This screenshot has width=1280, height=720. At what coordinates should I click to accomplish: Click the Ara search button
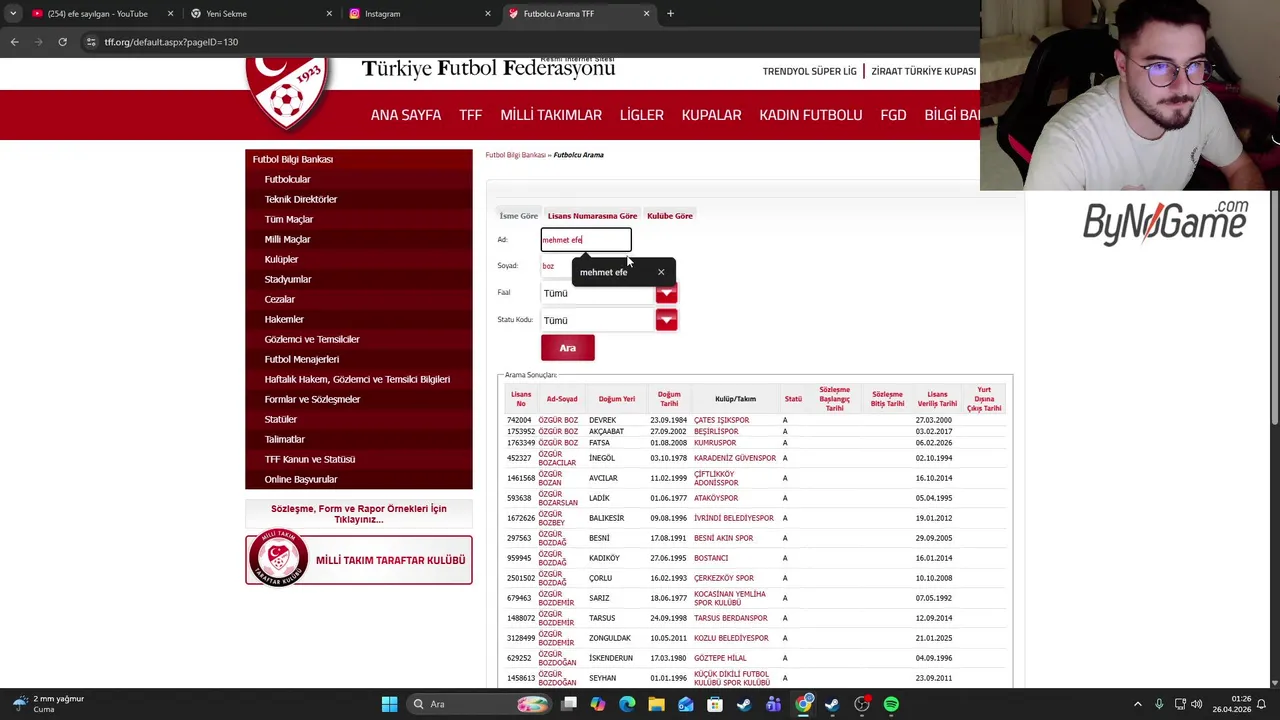point(568,348)
